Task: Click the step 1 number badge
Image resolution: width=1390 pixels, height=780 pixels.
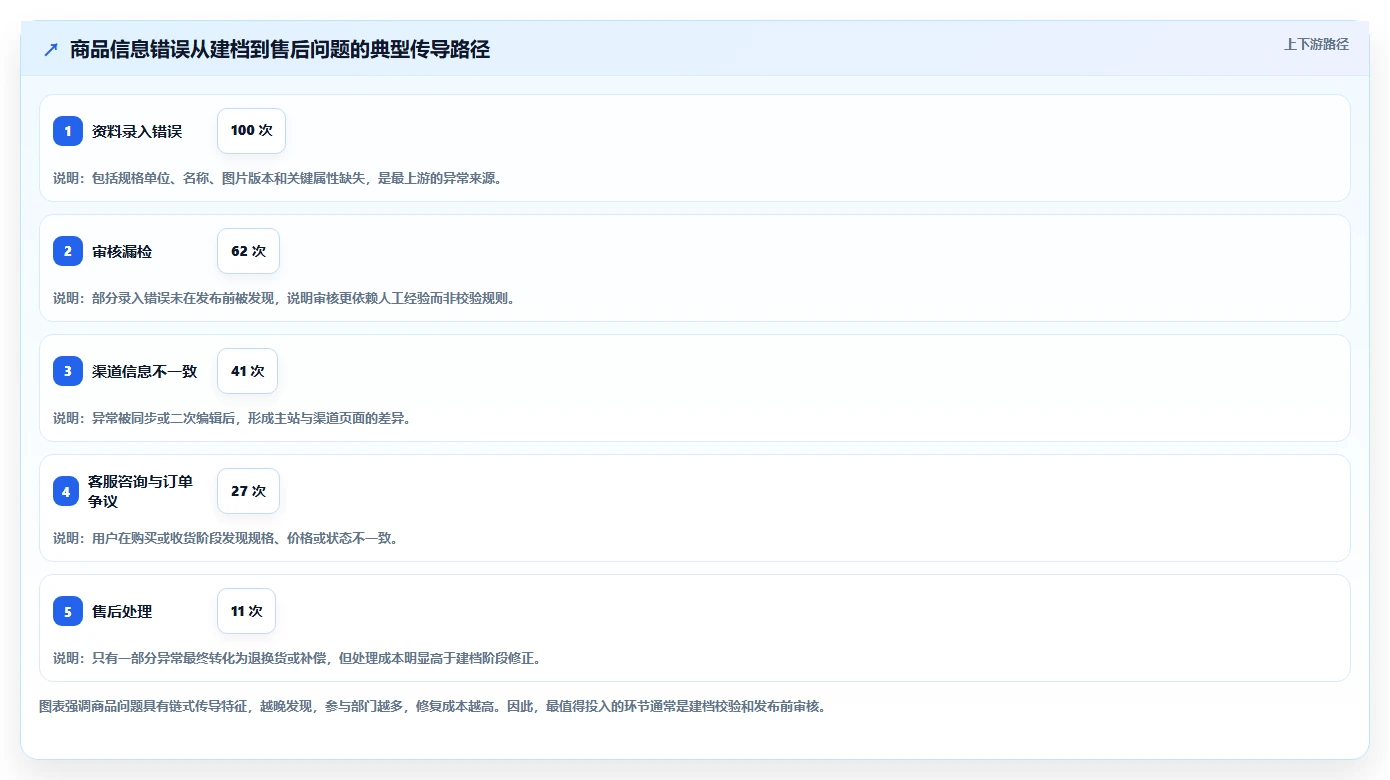Action: tap(68, 131)
